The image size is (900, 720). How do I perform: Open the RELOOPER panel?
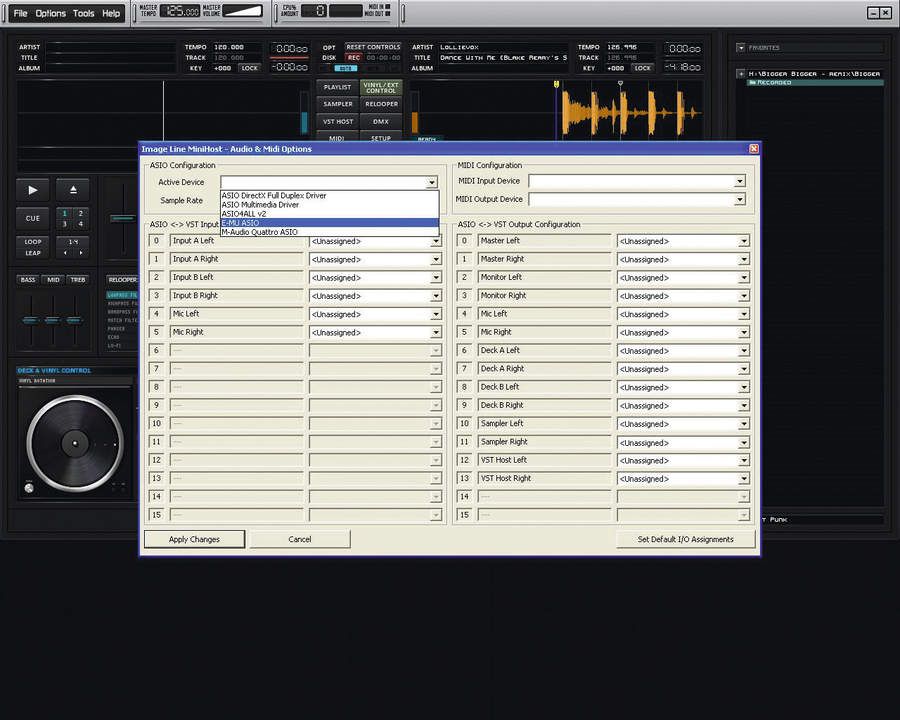[381, 104]
